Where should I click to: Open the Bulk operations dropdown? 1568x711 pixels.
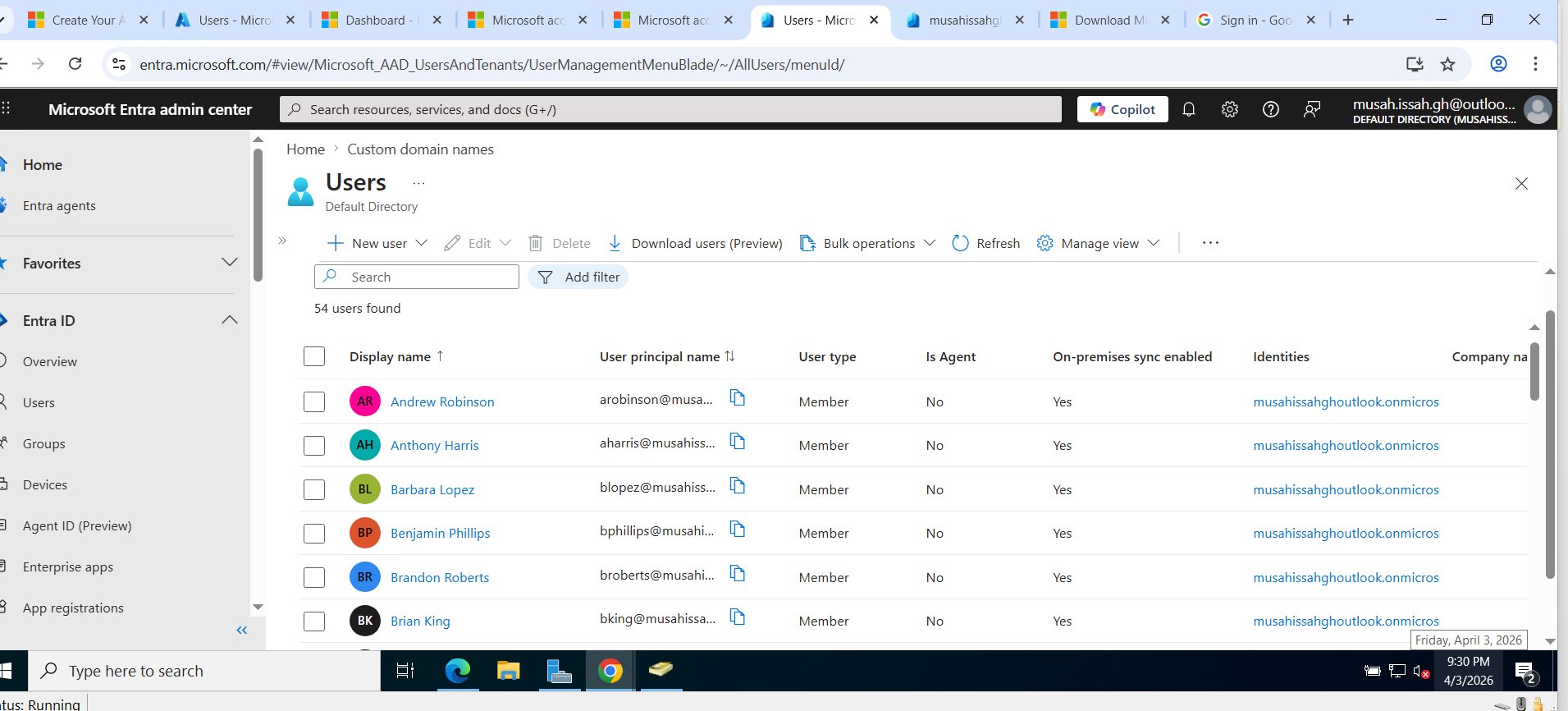coord(867,243)
